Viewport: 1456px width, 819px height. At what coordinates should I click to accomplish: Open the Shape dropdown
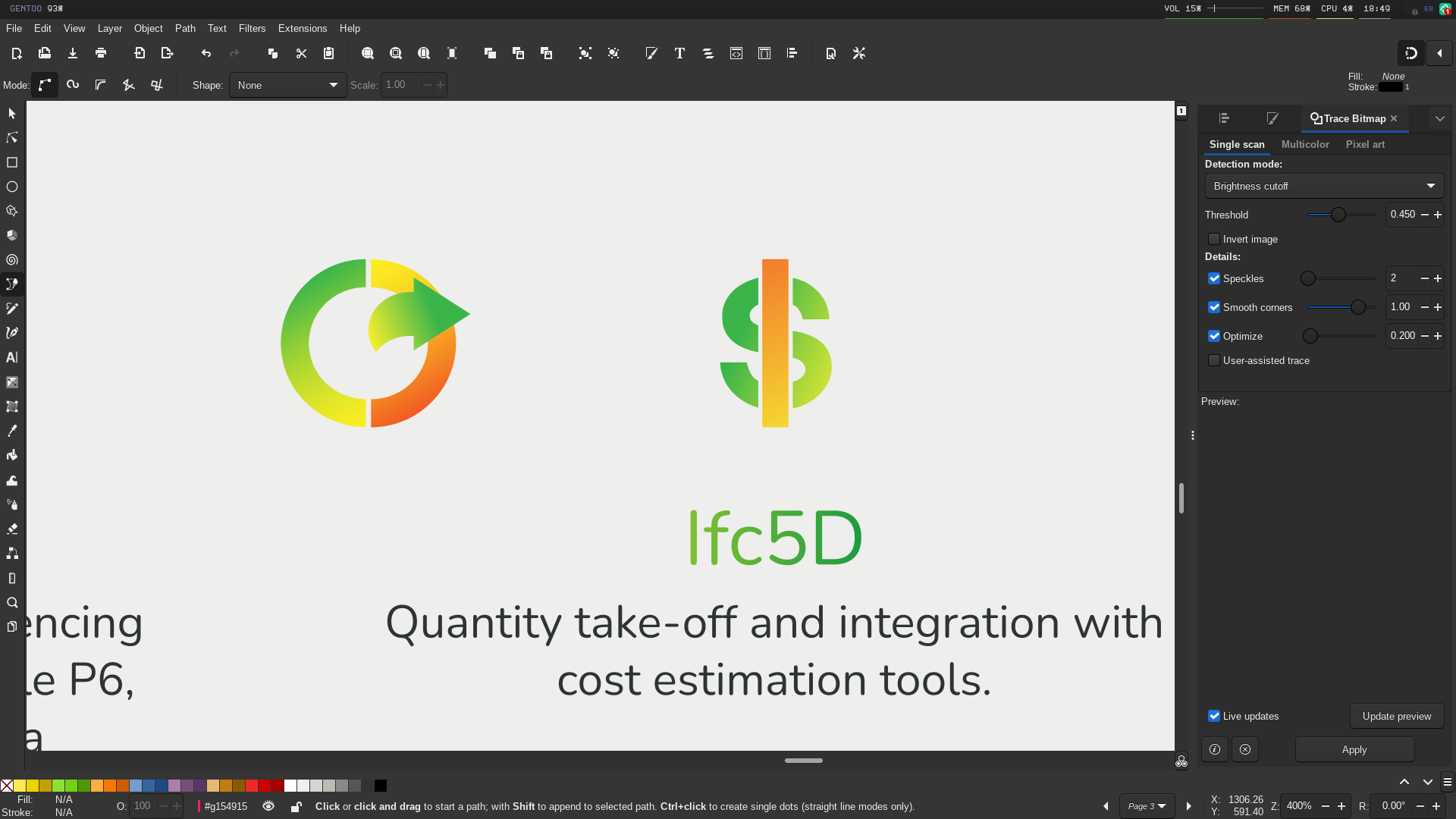[287, 85]
